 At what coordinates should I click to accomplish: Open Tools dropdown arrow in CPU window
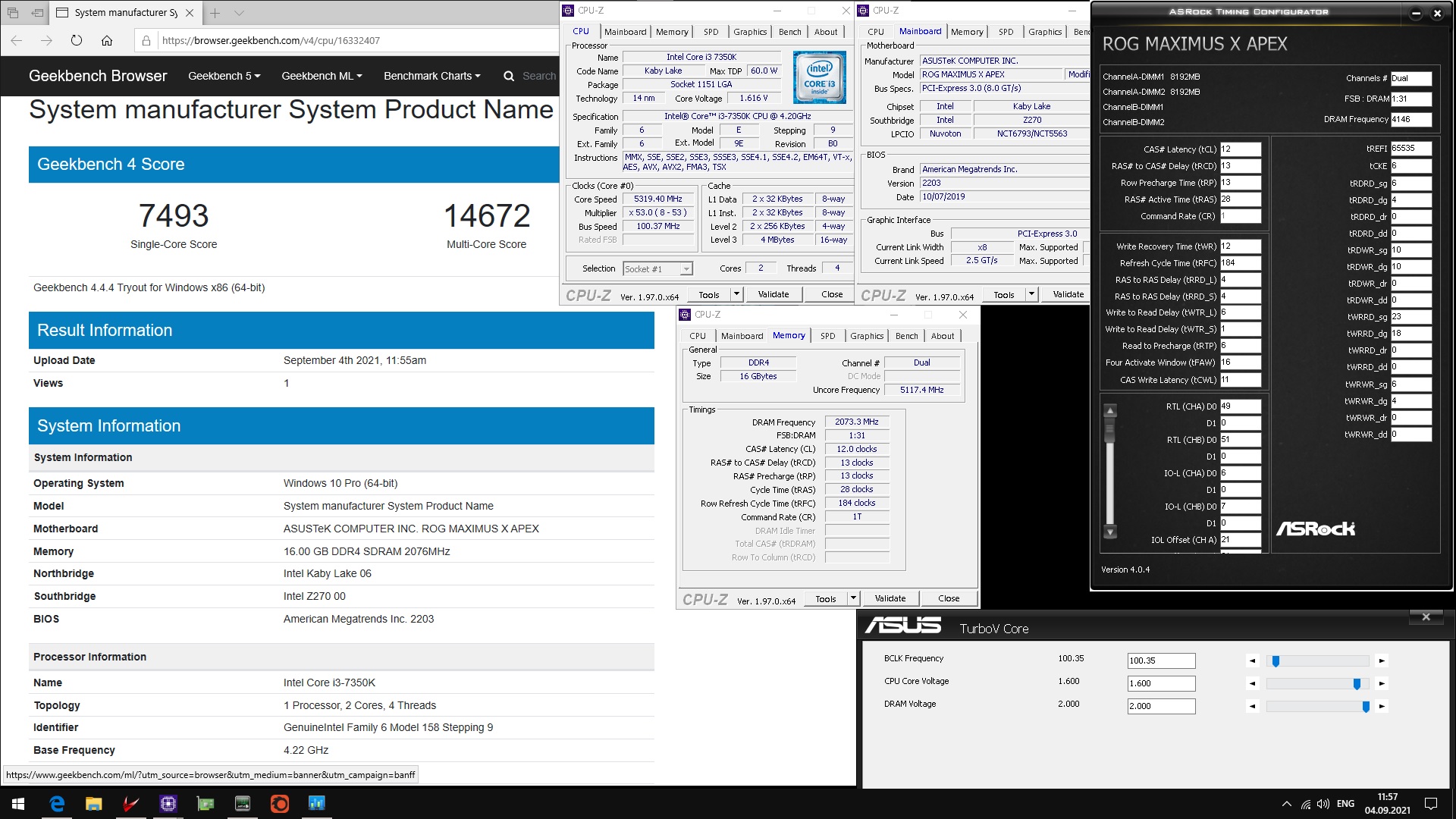tap(736, 294)
